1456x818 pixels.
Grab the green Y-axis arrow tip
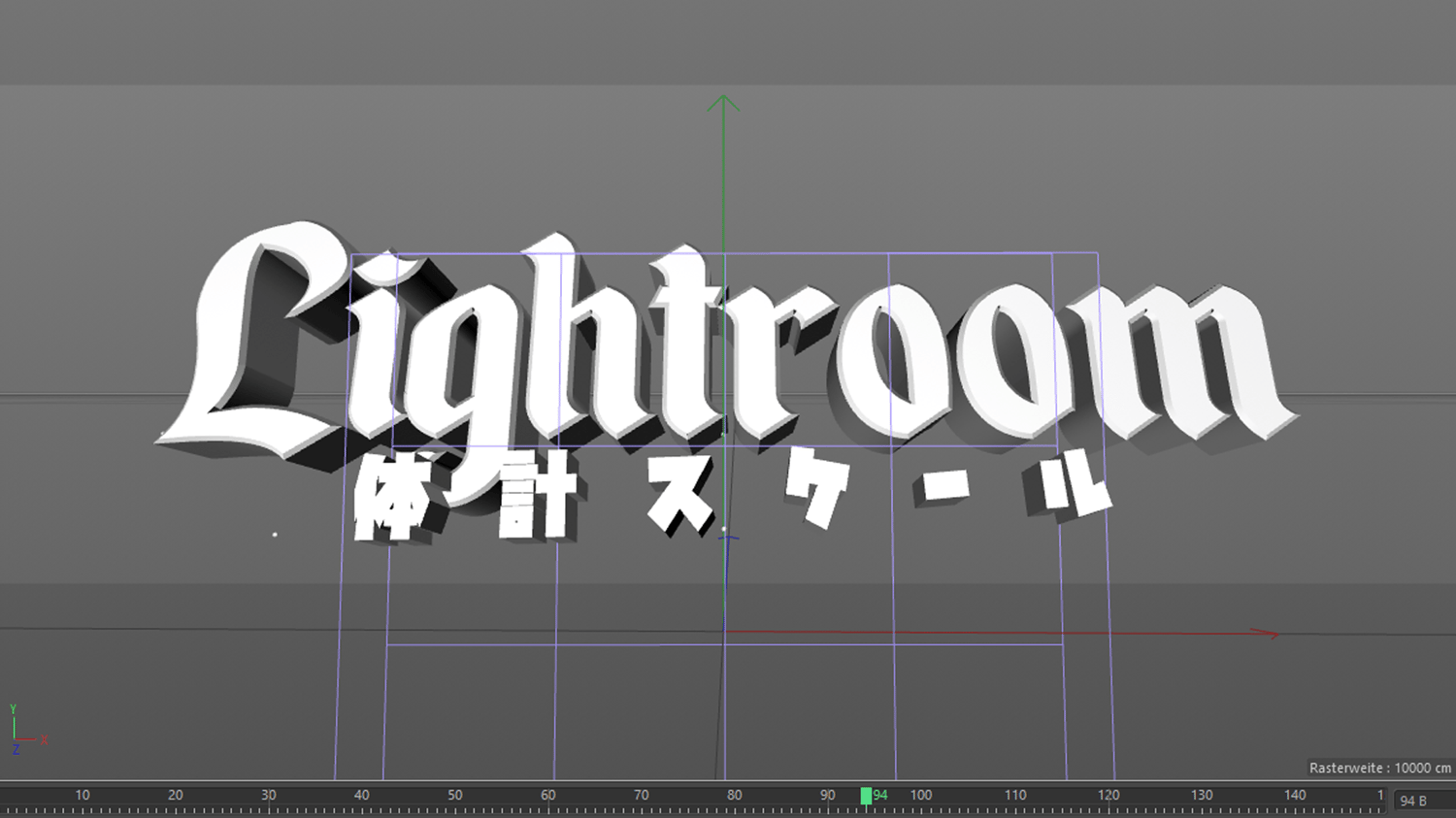723,102
